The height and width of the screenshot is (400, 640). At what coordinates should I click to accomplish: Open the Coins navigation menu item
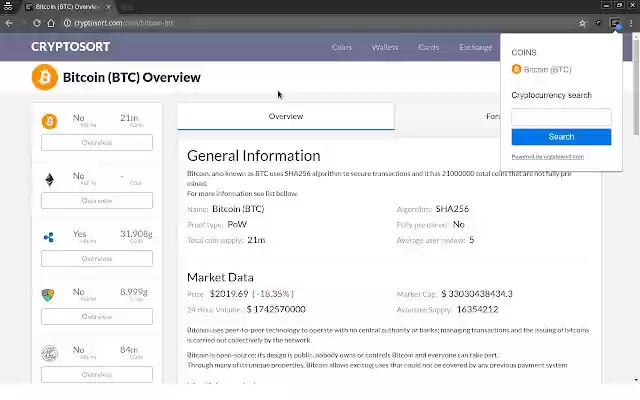tap(342, 47)
